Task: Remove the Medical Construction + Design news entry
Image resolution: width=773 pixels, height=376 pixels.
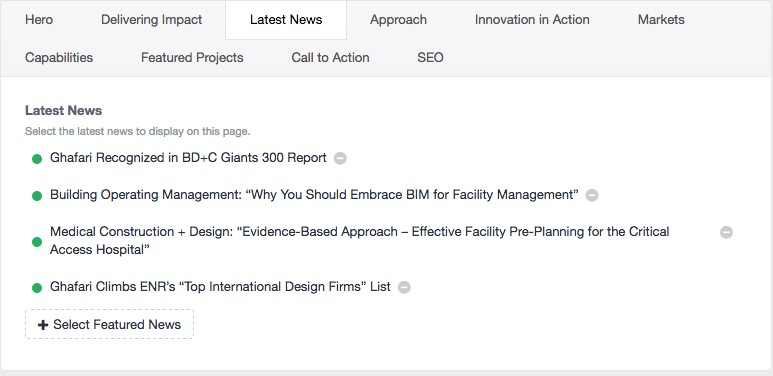Action: point(726,232)
